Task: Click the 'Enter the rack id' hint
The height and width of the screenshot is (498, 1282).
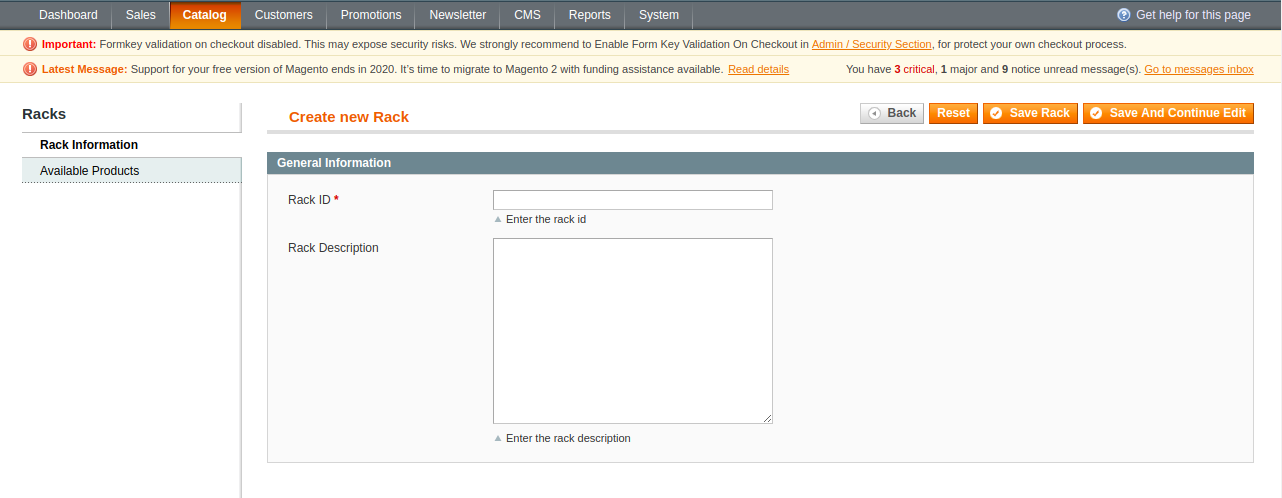Action: [546, 219]
